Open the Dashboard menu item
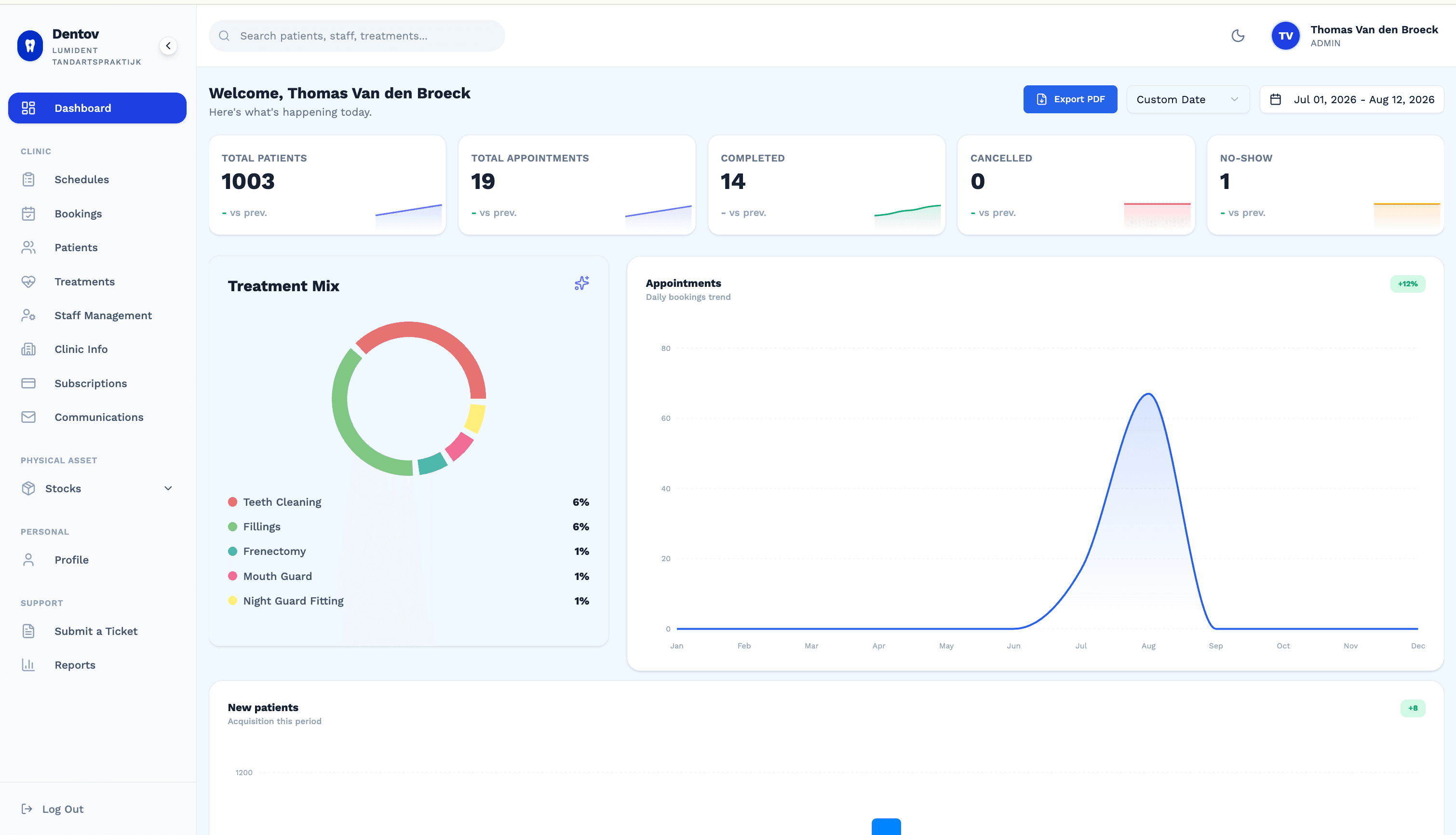Viewport: 1456px width, 835px height. [97, 108]
